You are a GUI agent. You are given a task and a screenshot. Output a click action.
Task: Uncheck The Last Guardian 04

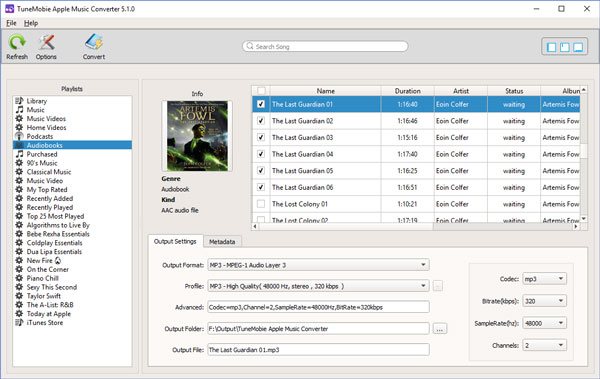[261, 154]
